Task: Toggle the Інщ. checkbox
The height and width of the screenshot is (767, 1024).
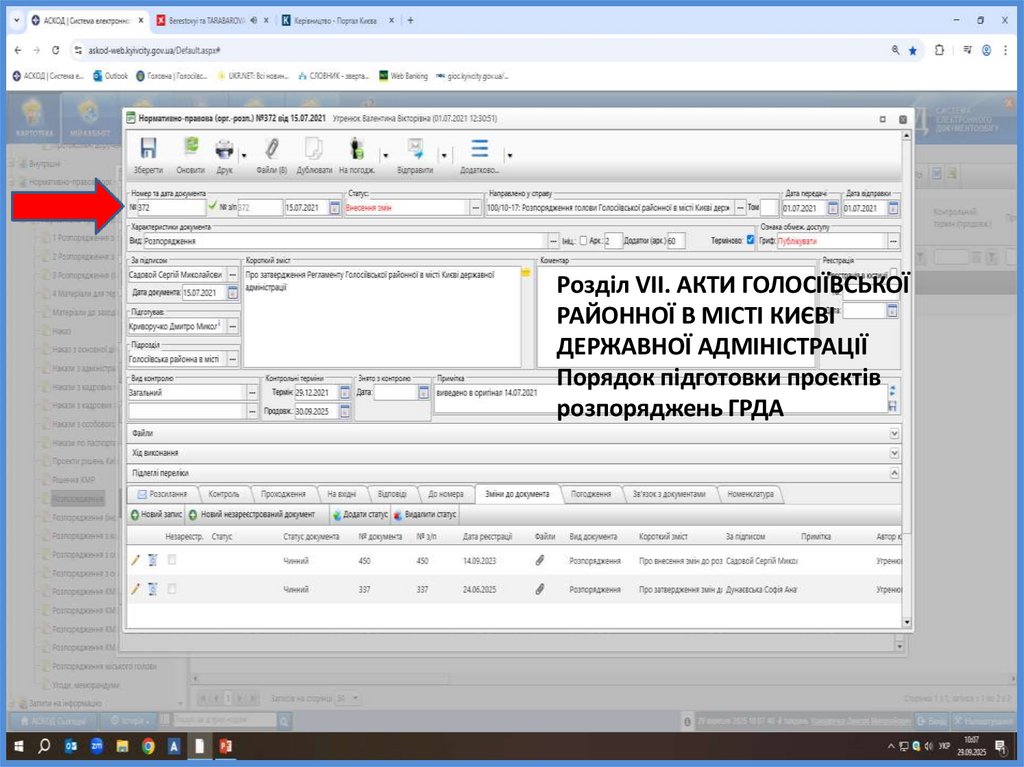Action: click(584, 241)
